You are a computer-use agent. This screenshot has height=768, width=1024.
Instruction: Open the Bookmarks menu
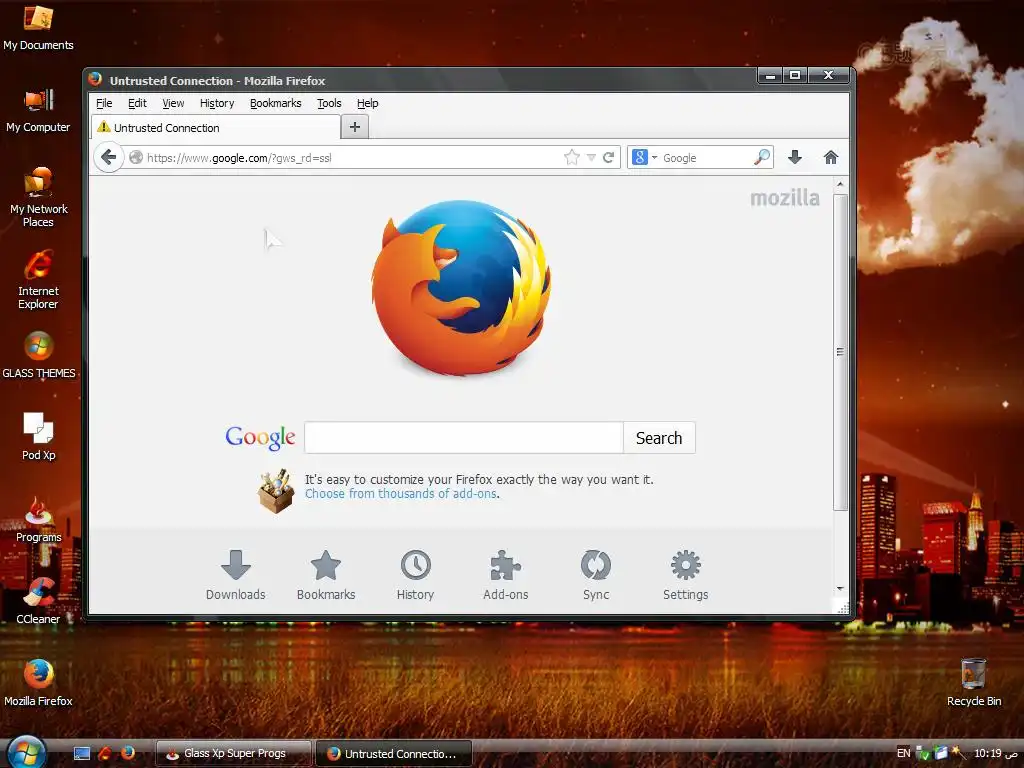point(276,103)
